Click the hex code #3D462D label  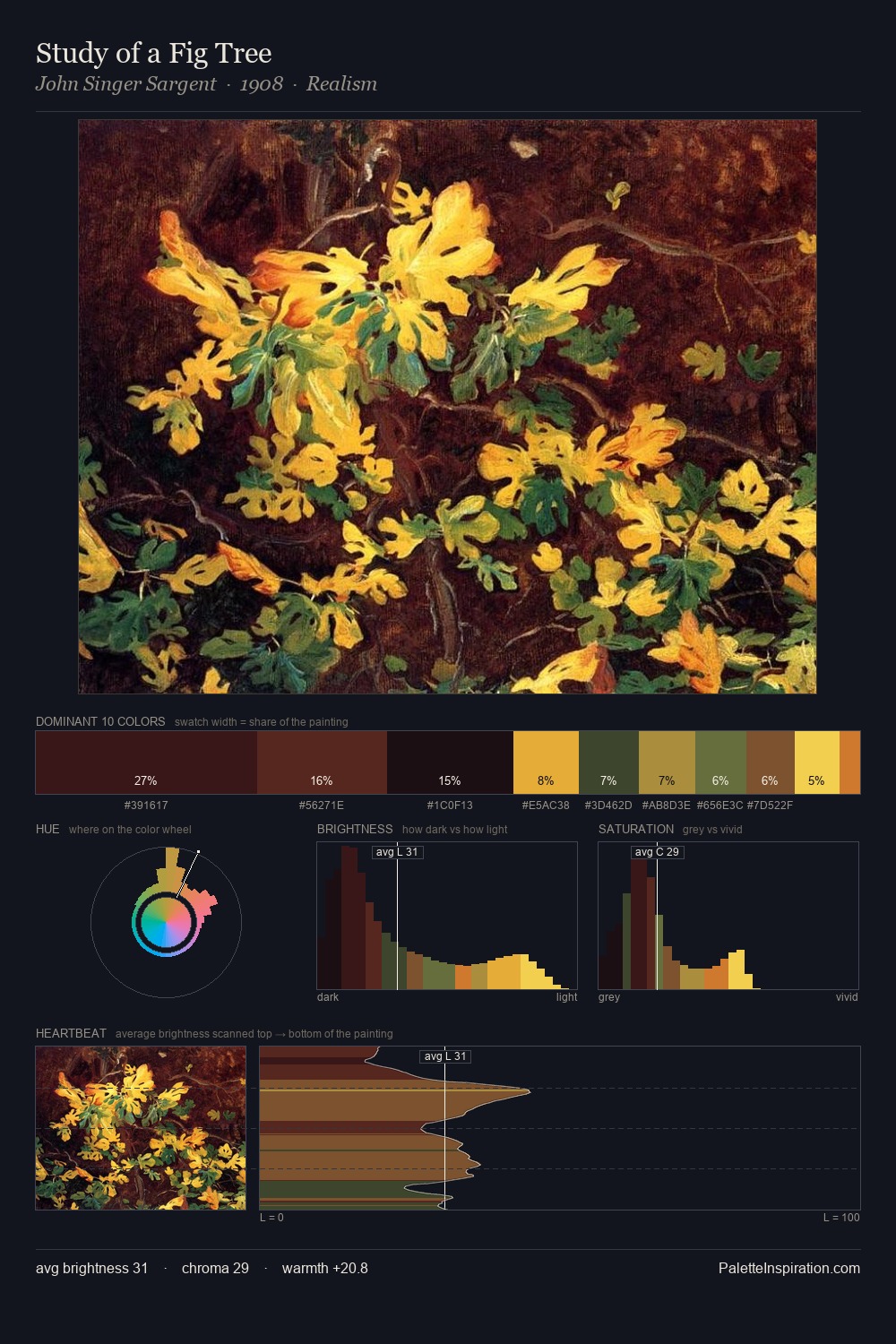[x=608, y=805]
